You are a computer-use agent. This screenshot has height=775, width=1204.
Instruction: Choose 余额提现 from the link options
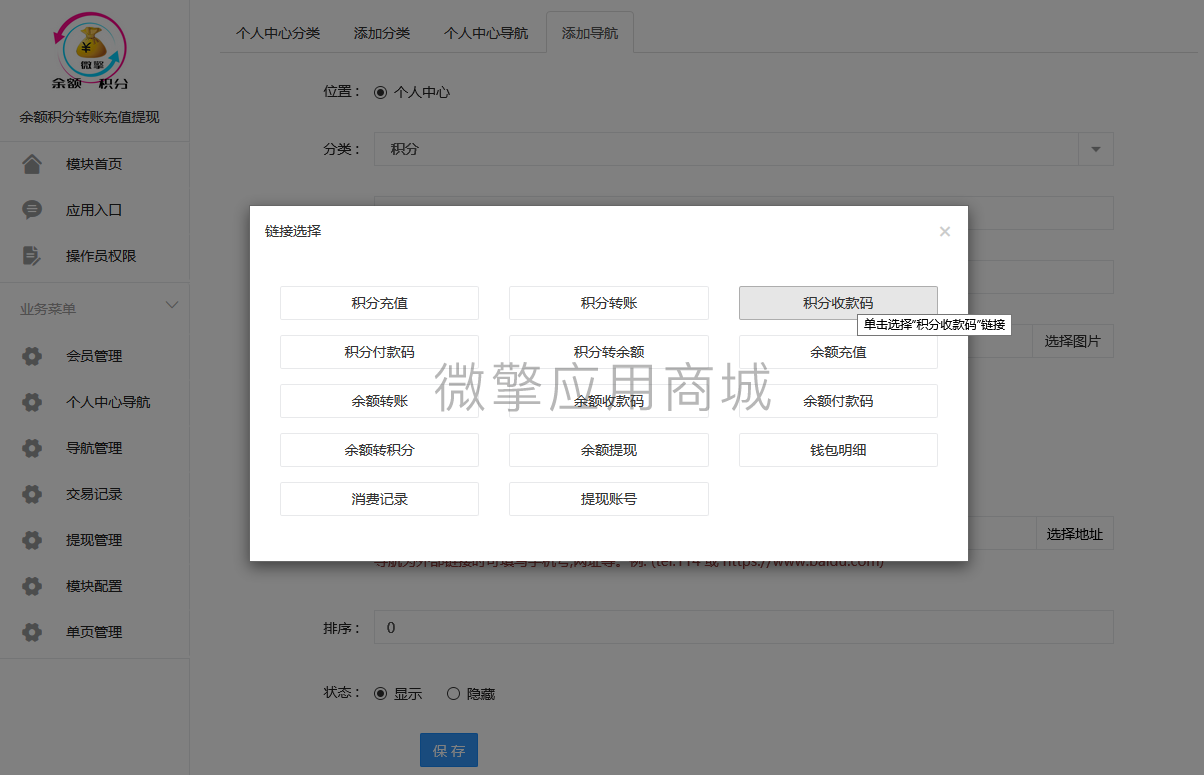(608, 449)
